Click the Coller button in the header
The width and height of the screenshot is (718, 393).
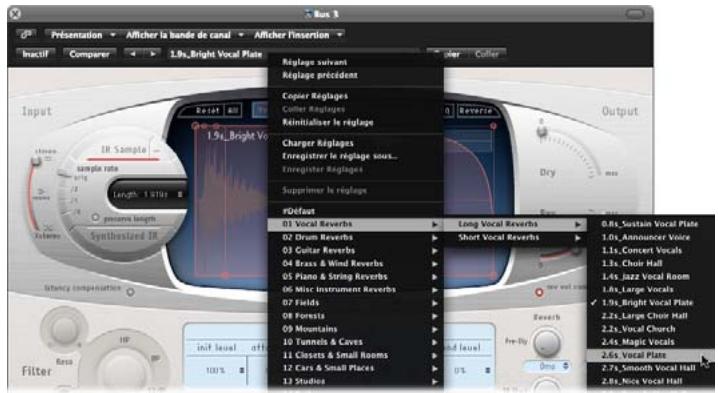(487, 54)
